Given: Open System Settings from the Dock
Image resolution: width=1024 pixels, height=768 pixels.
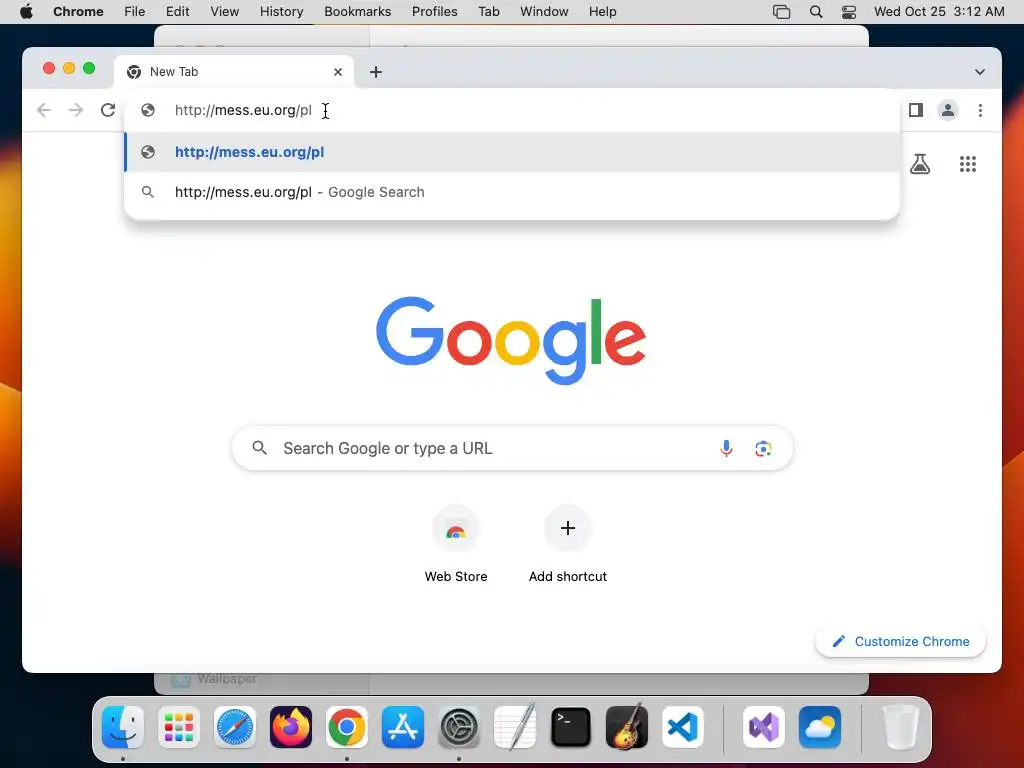Looking at the screenshot, I should point(459,727).
